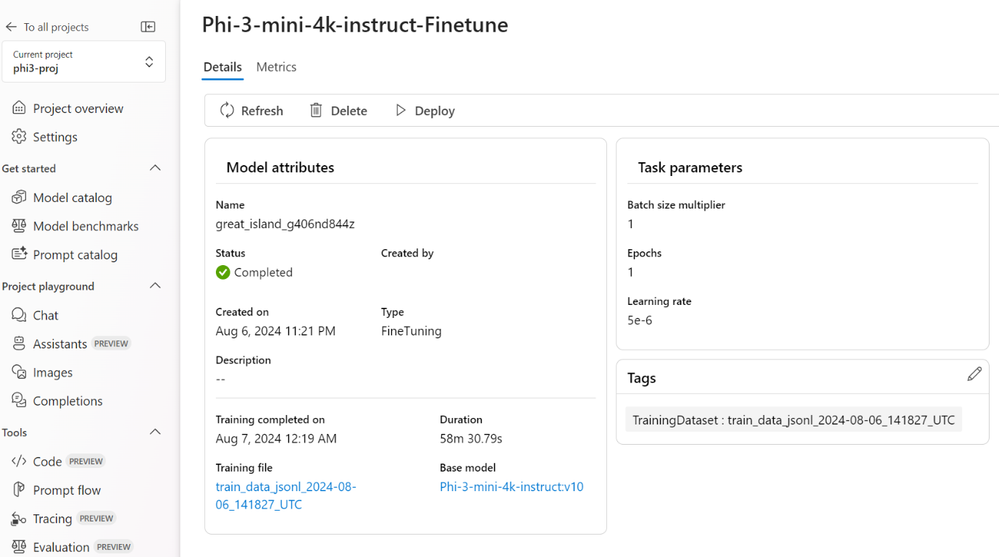
Task: Open the Phi-3-mini-4k-instruct:v10 base model link
Action: (511, 487)
